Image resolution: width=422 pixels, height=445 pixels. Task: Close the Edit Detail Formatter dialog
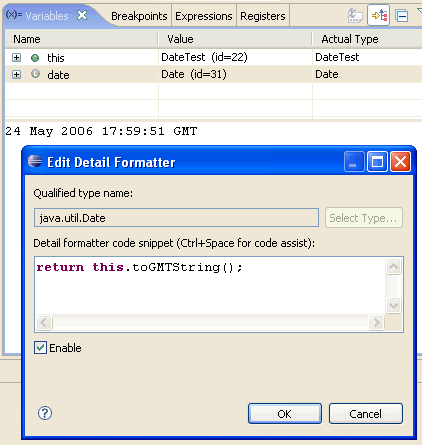click(x=400, y=162)
